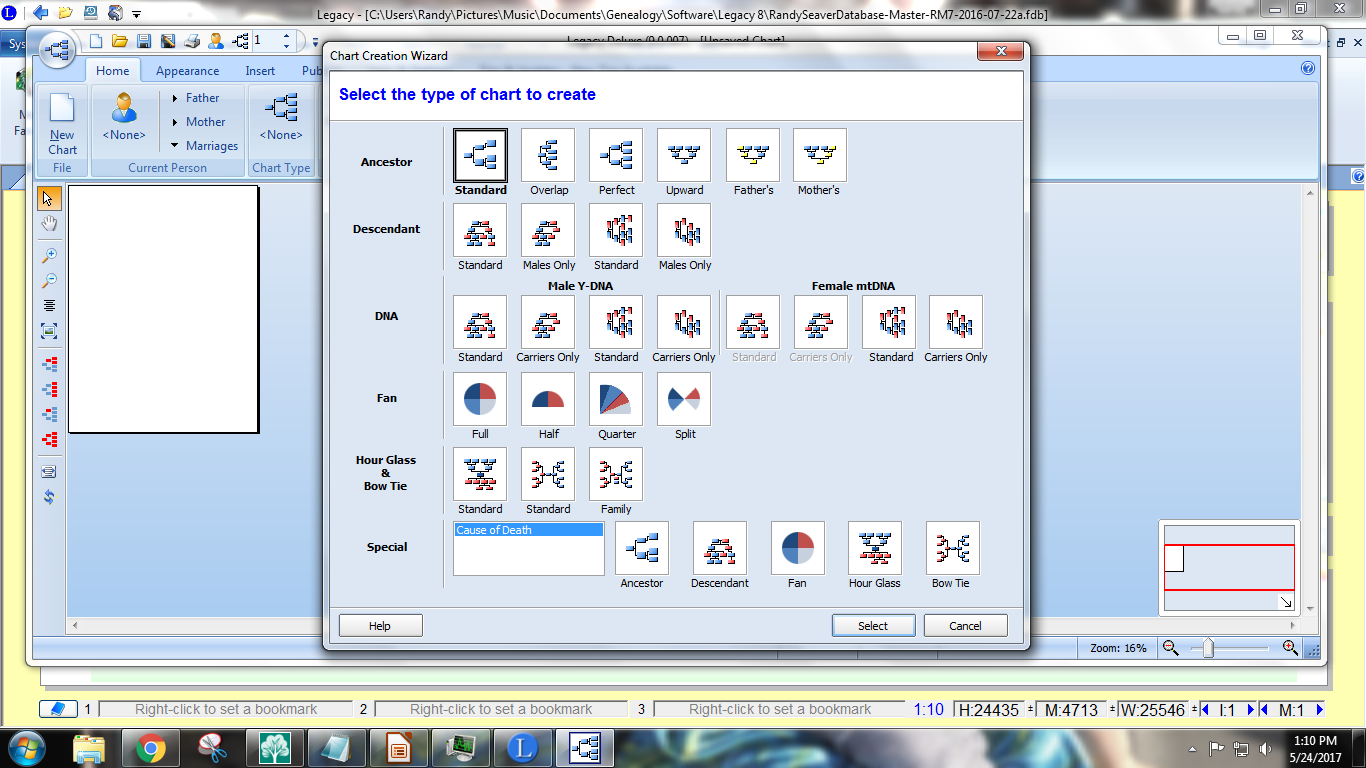Click zoom in button beside zoom slider
Viewport: 1366px width, 768px height.
[x=1290, y=648]
